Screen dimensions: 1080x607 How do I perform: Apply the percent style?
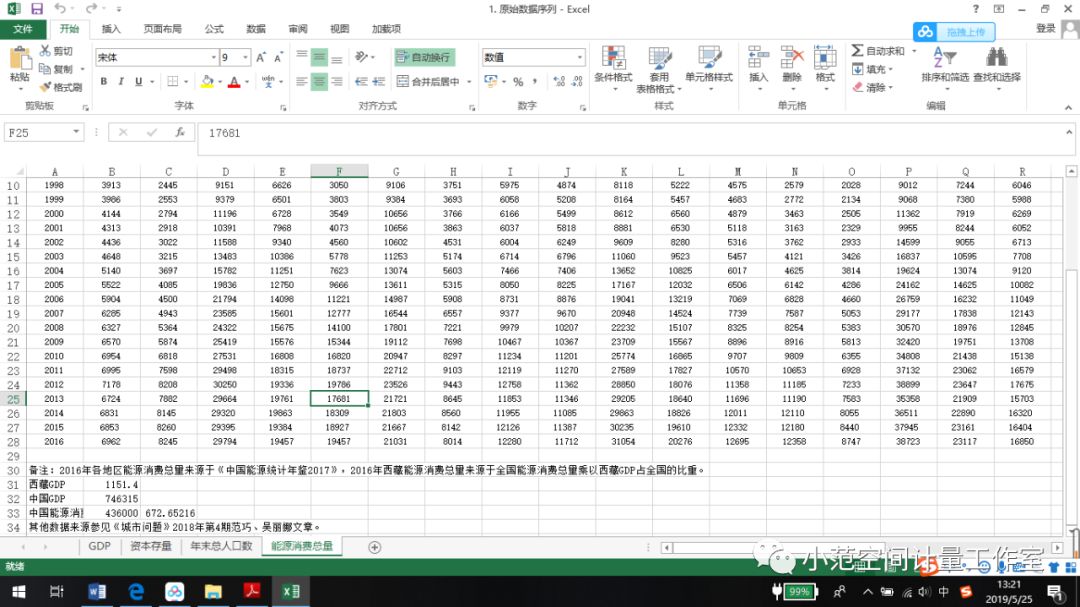(x=518, y=81)
